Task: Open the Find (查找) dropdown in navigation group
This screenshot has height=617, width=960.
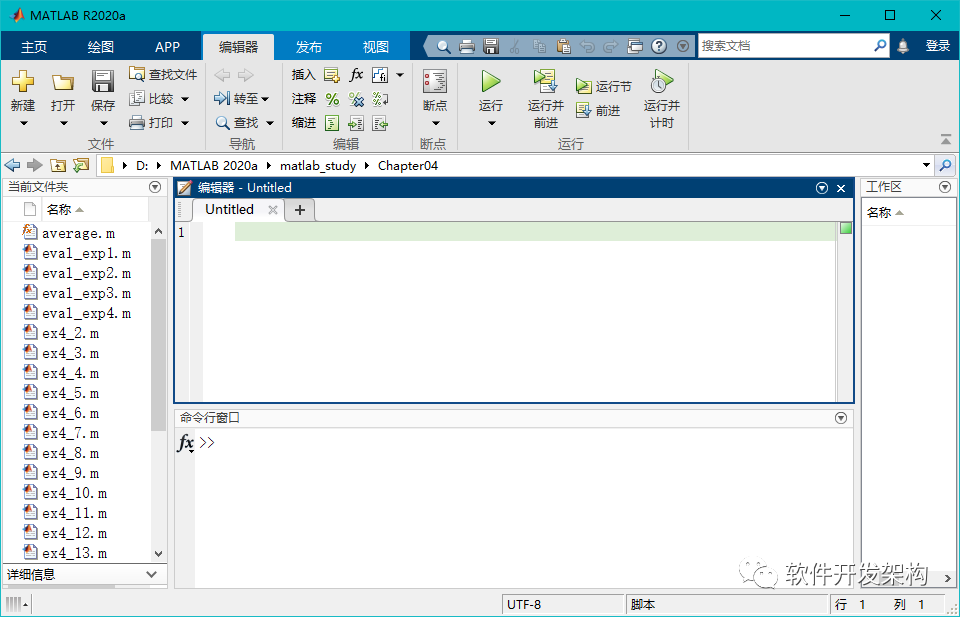Action: click(269, 123)
